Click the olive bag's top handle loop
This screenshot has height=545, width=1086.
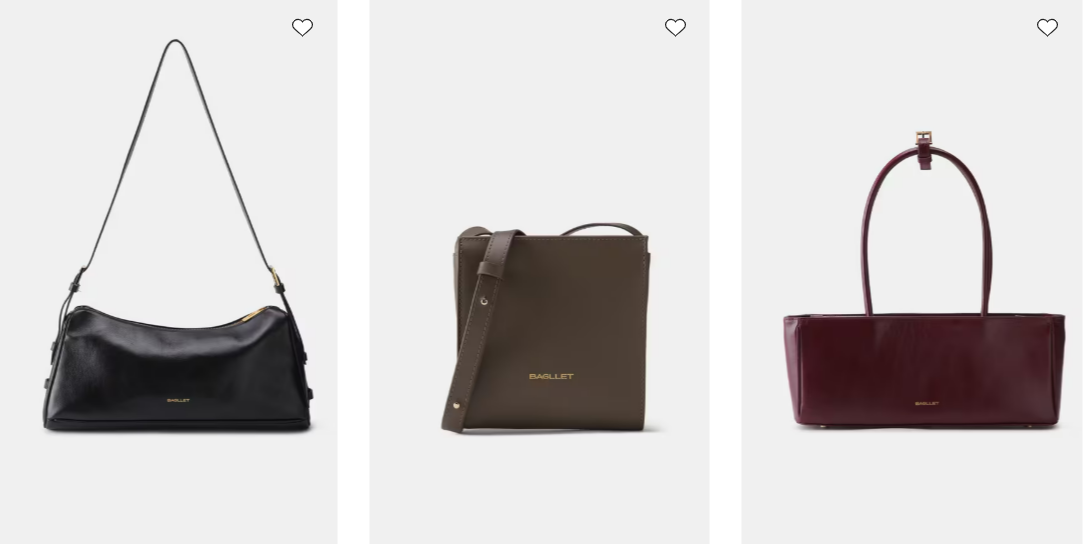tap(601, 229)
